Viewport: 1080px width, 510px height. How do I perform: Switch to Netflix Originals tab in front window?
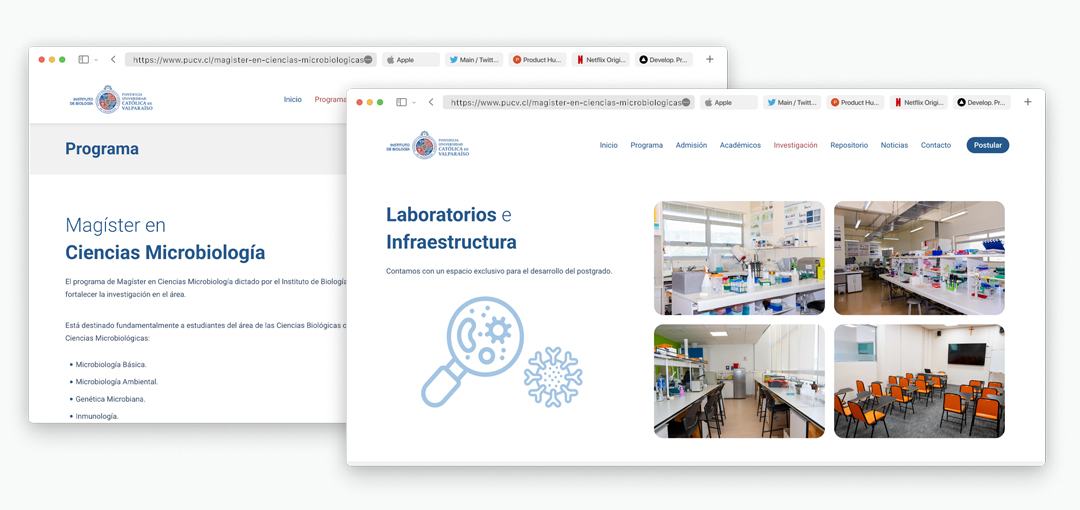(x=919, y=102)
